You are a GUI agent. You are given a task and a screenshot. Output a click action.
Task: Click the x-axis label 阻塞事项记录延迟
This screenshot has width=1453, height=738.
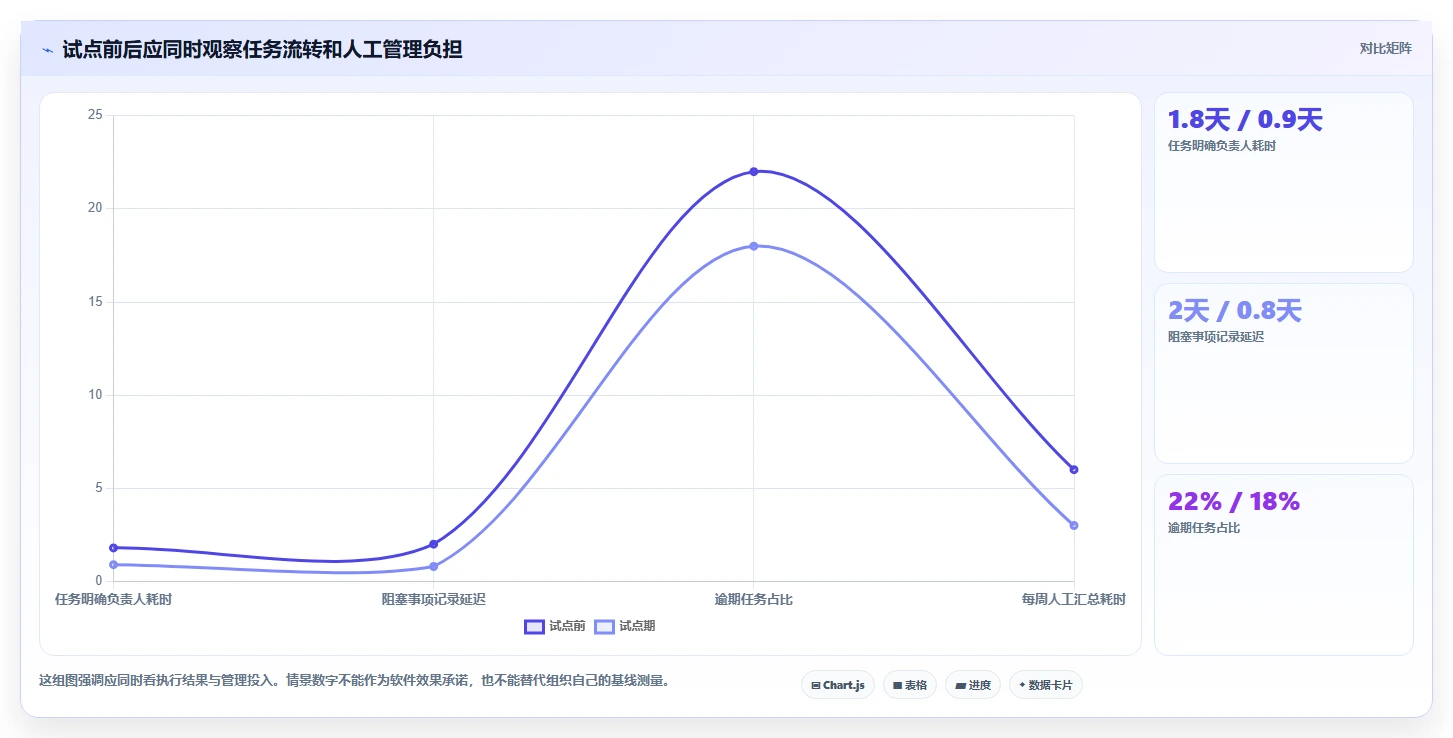433,599
